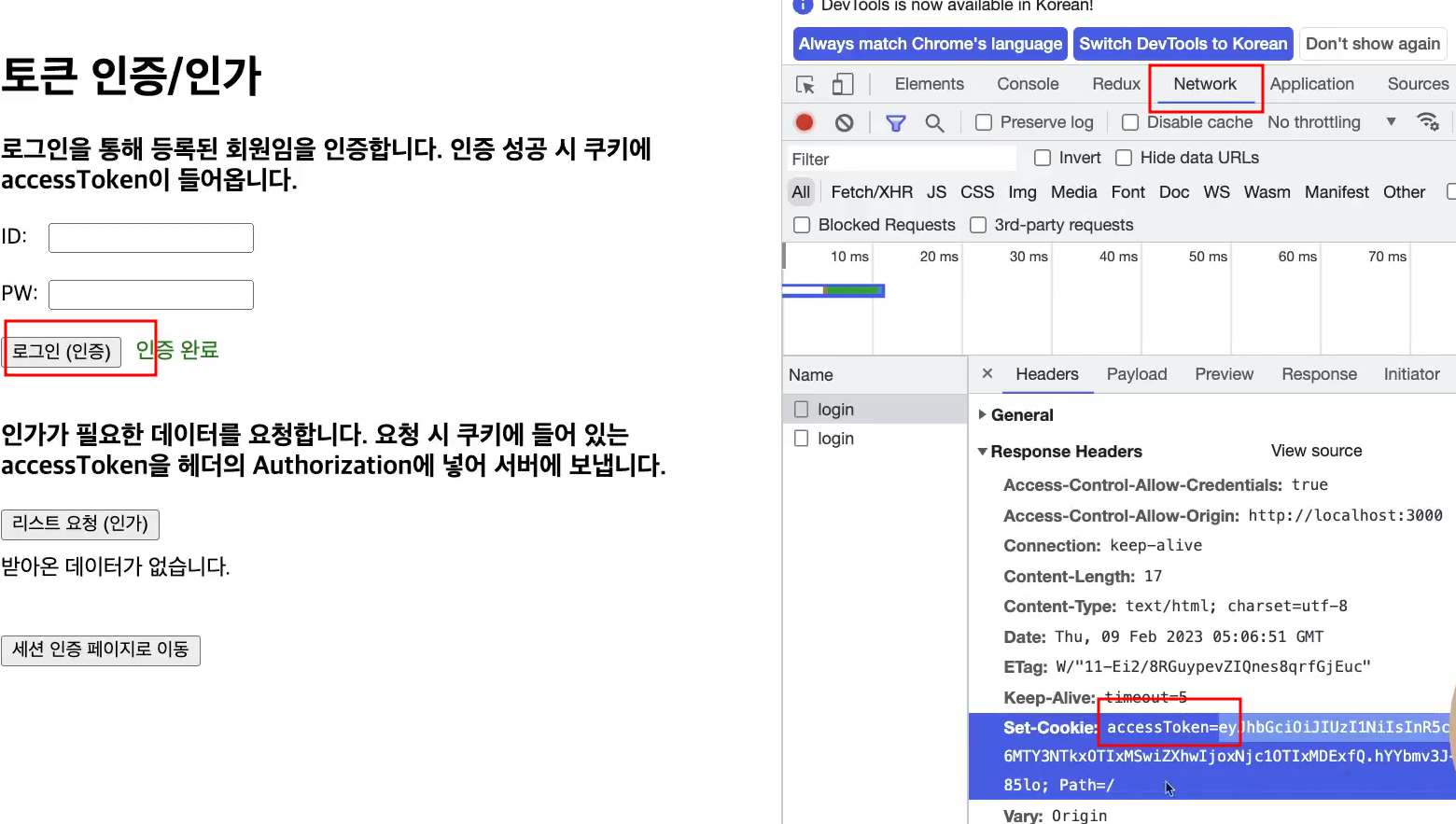Toggle the device toolbar icon
Viewport: 1456px width, 824px height.
coord(843,85)
